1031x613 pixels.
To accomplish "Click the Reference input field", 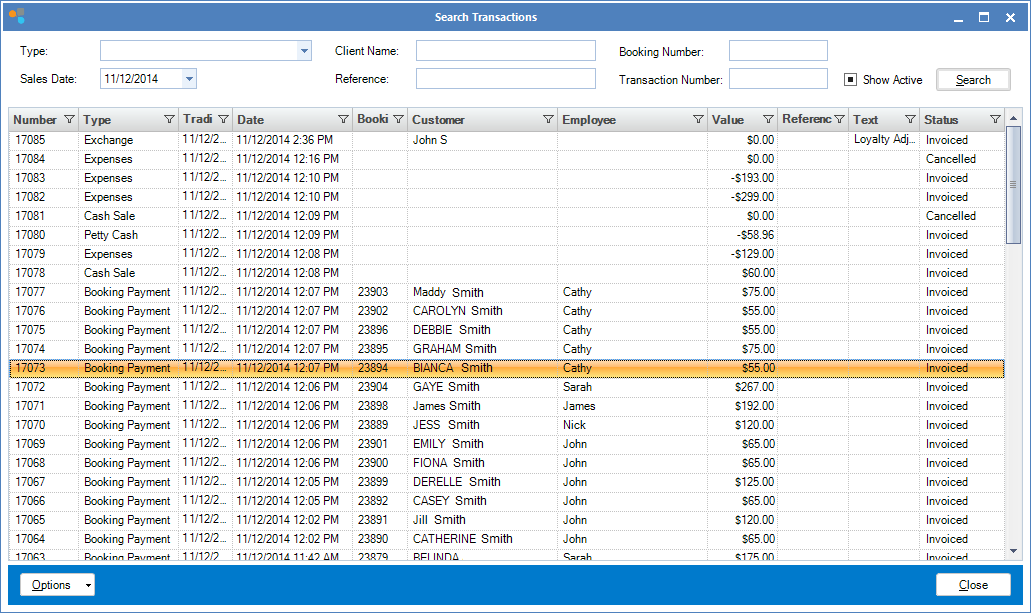I will [x=505, y=79].
